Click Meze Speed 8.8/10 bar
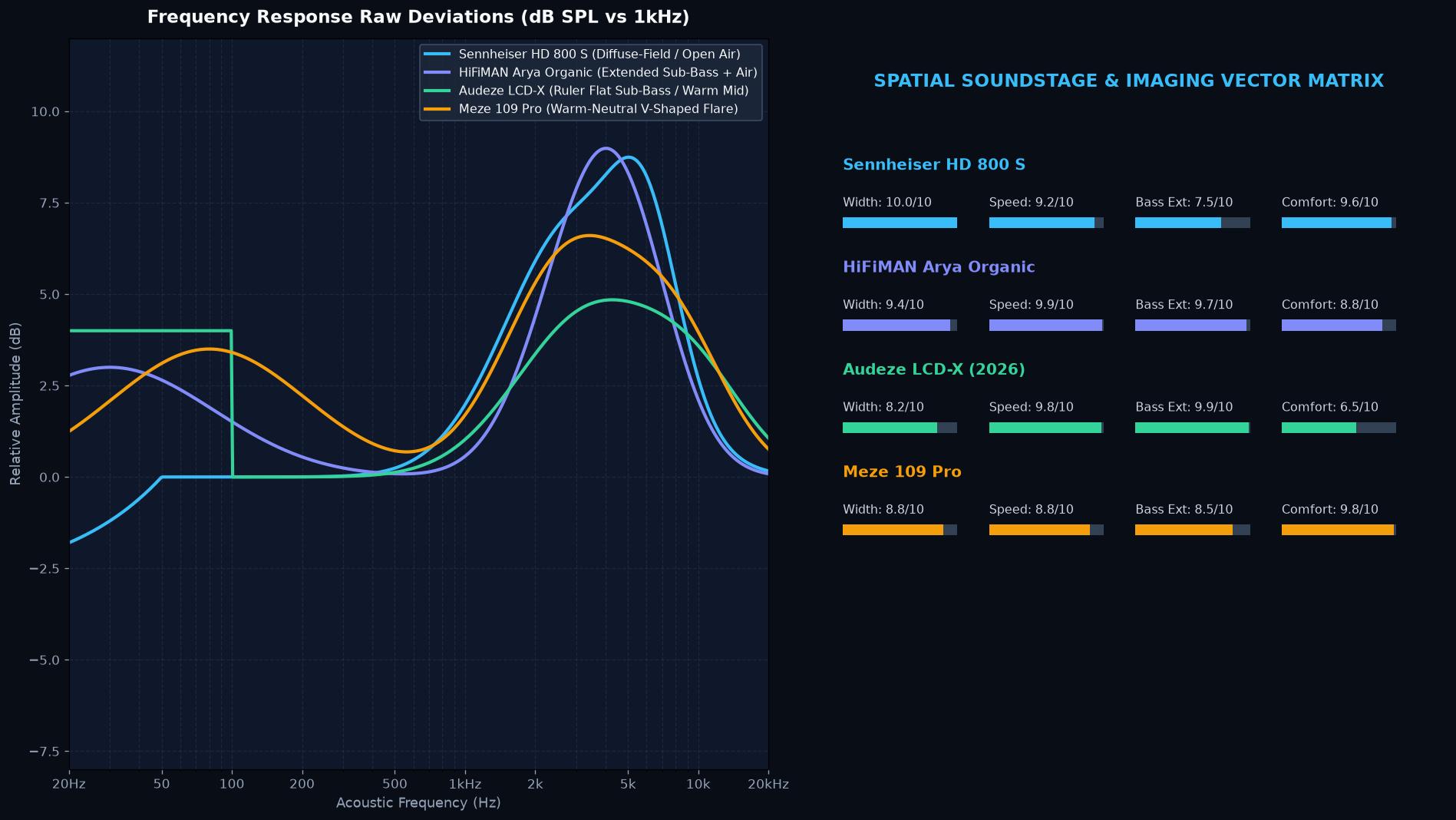This screenshot has height=820, width=1456. click(1046, 530)
